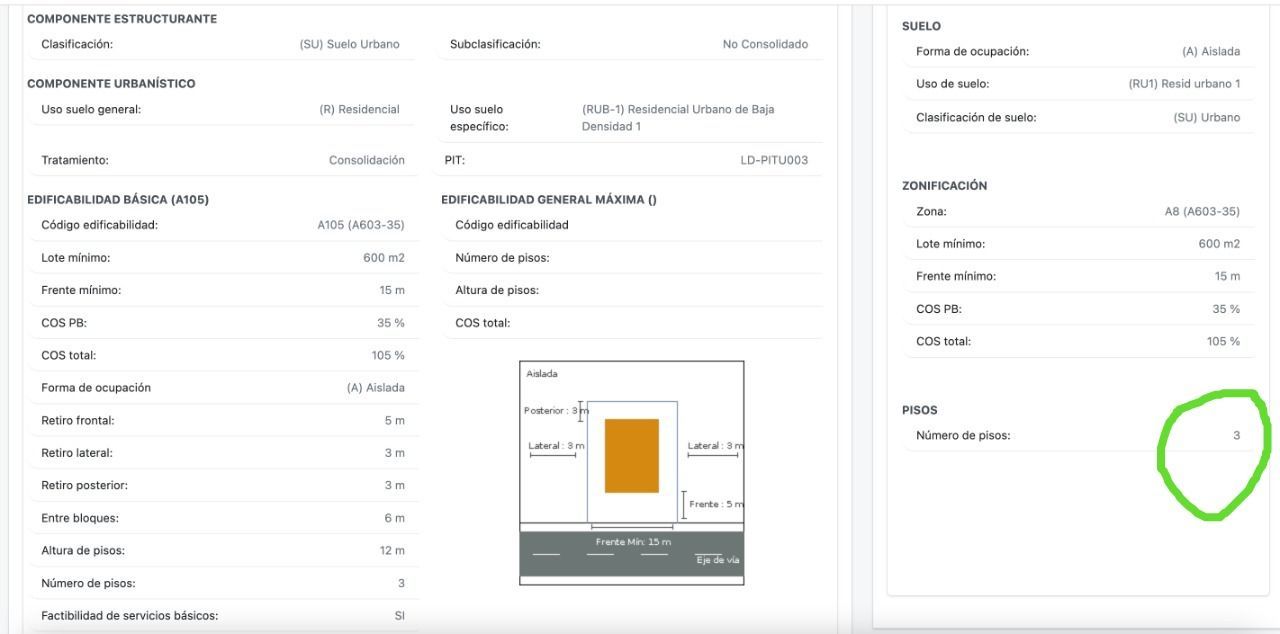Select the Entre bloques 6 m row
Viewport: 1280px width, 634px height.
223,518
